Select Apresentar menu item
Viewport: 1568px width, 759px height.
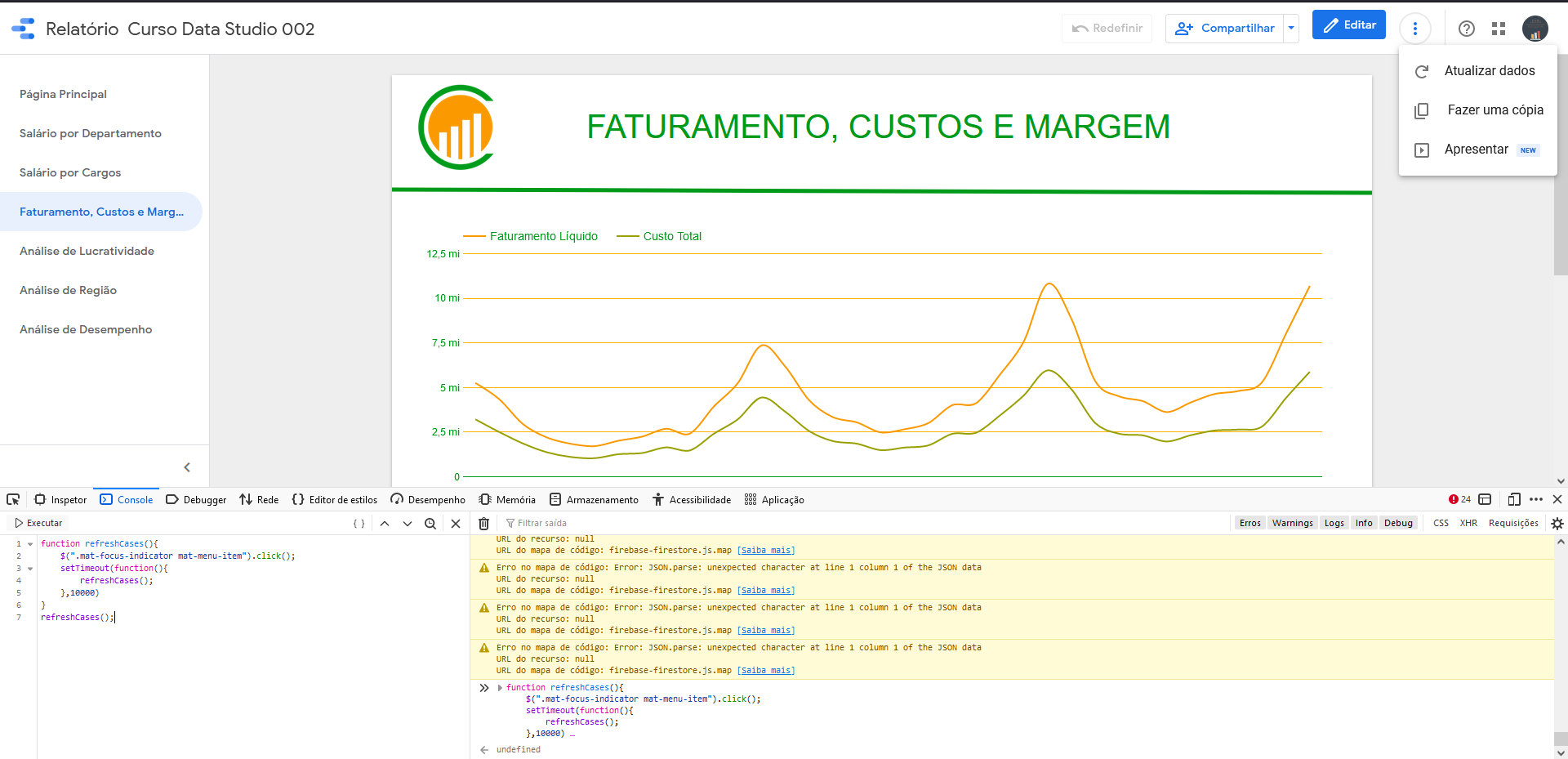pos(1477,150)
